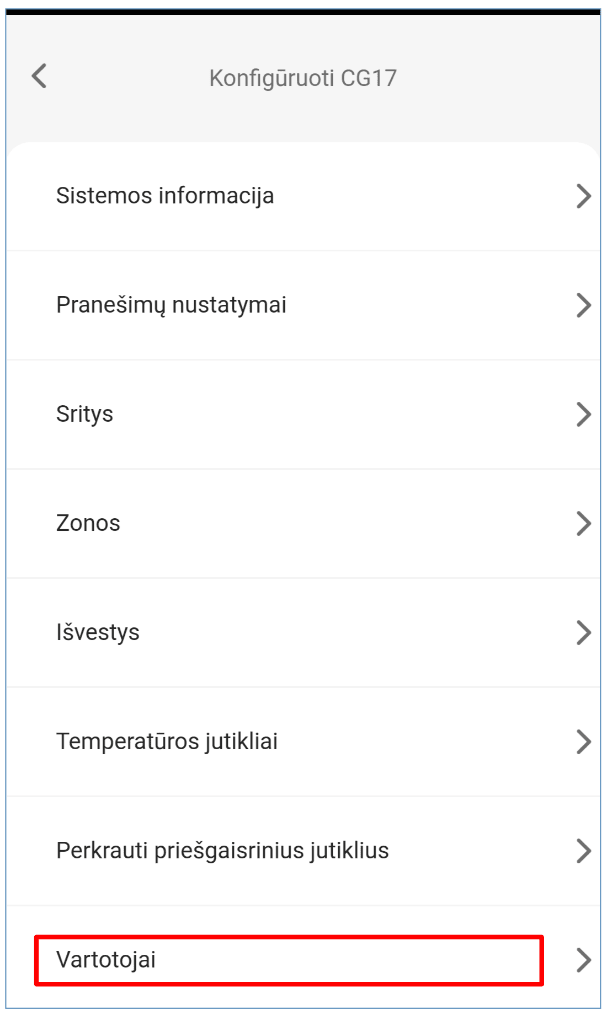607x1016 pixels.
Task: Tap the chevron on the Sritys row
Action: click(584, 414)
